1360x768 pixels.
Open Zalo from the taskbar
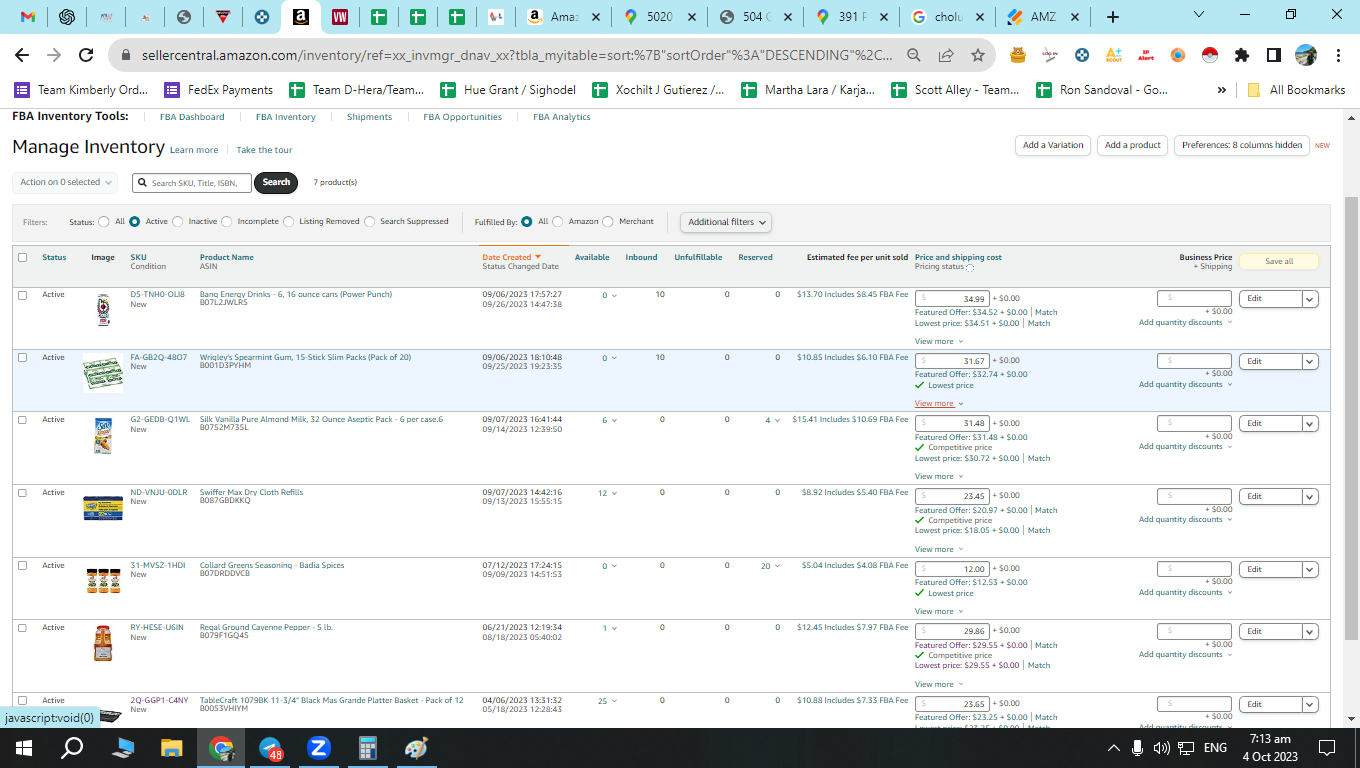coord(320,747)
